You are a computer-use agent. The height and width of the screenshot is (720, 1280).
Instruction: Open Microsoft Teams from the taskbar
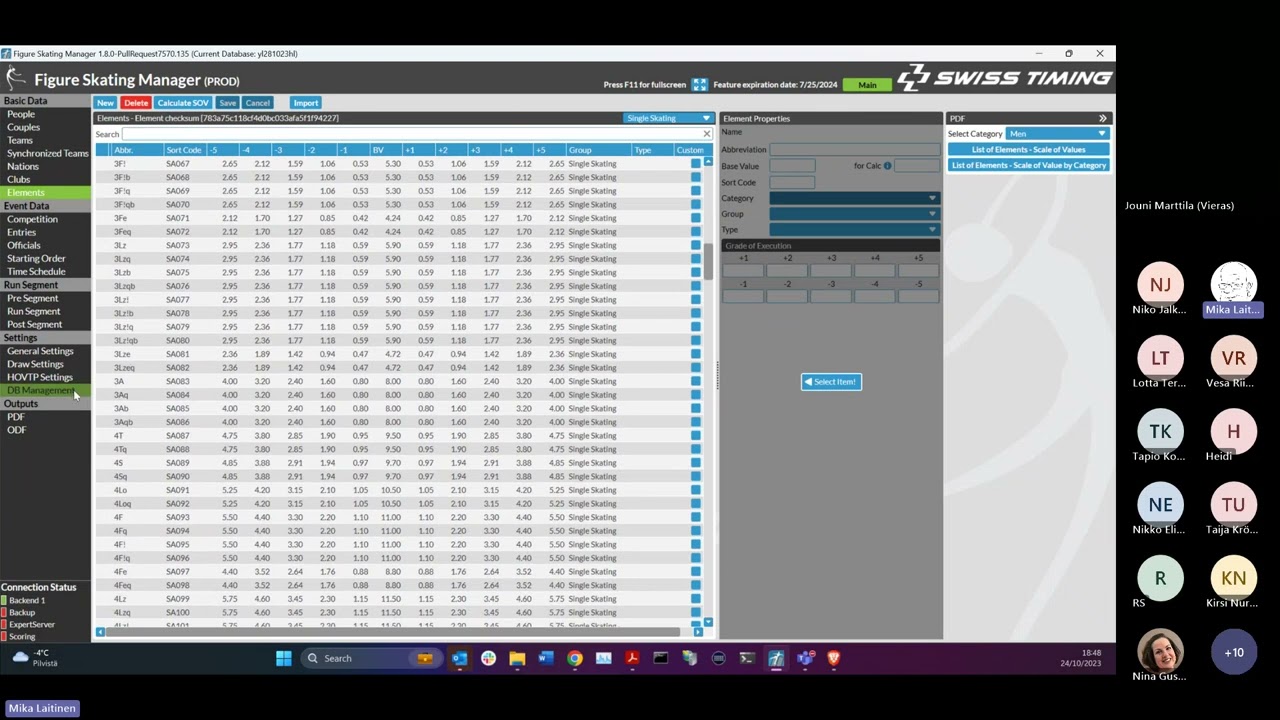(805, 658)
